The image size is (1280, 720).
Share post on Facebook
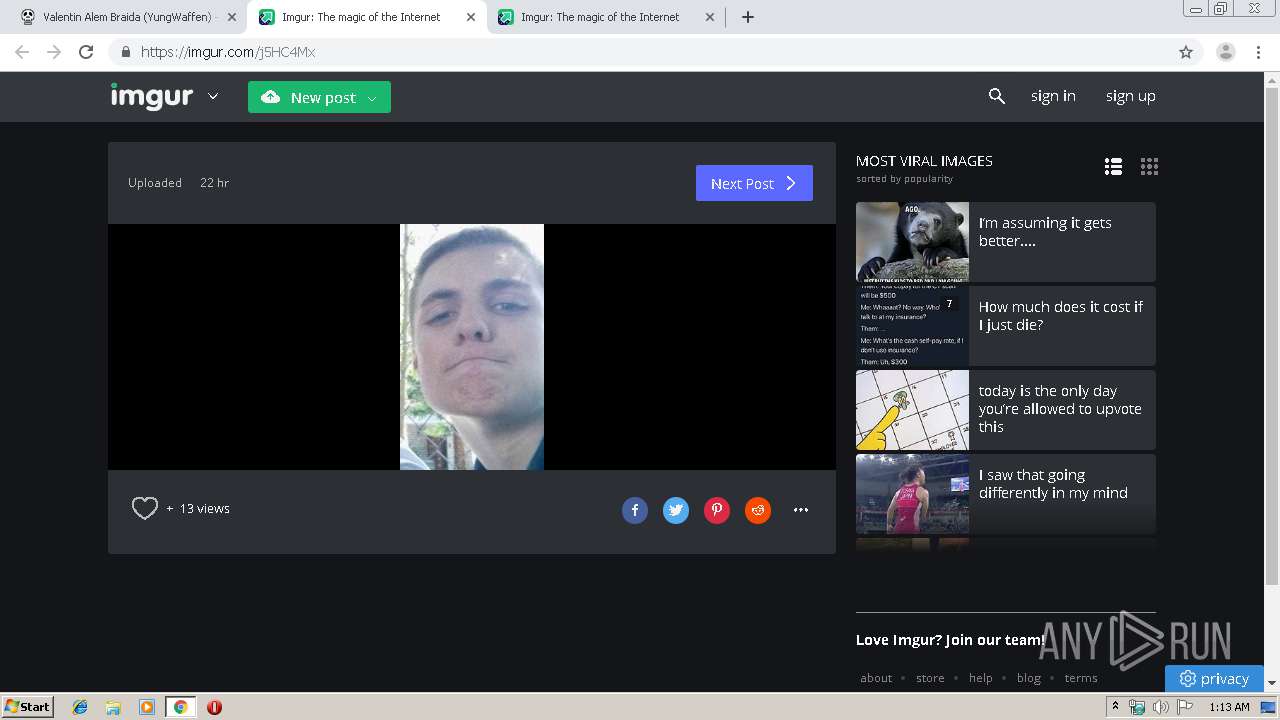pos(635,510)
